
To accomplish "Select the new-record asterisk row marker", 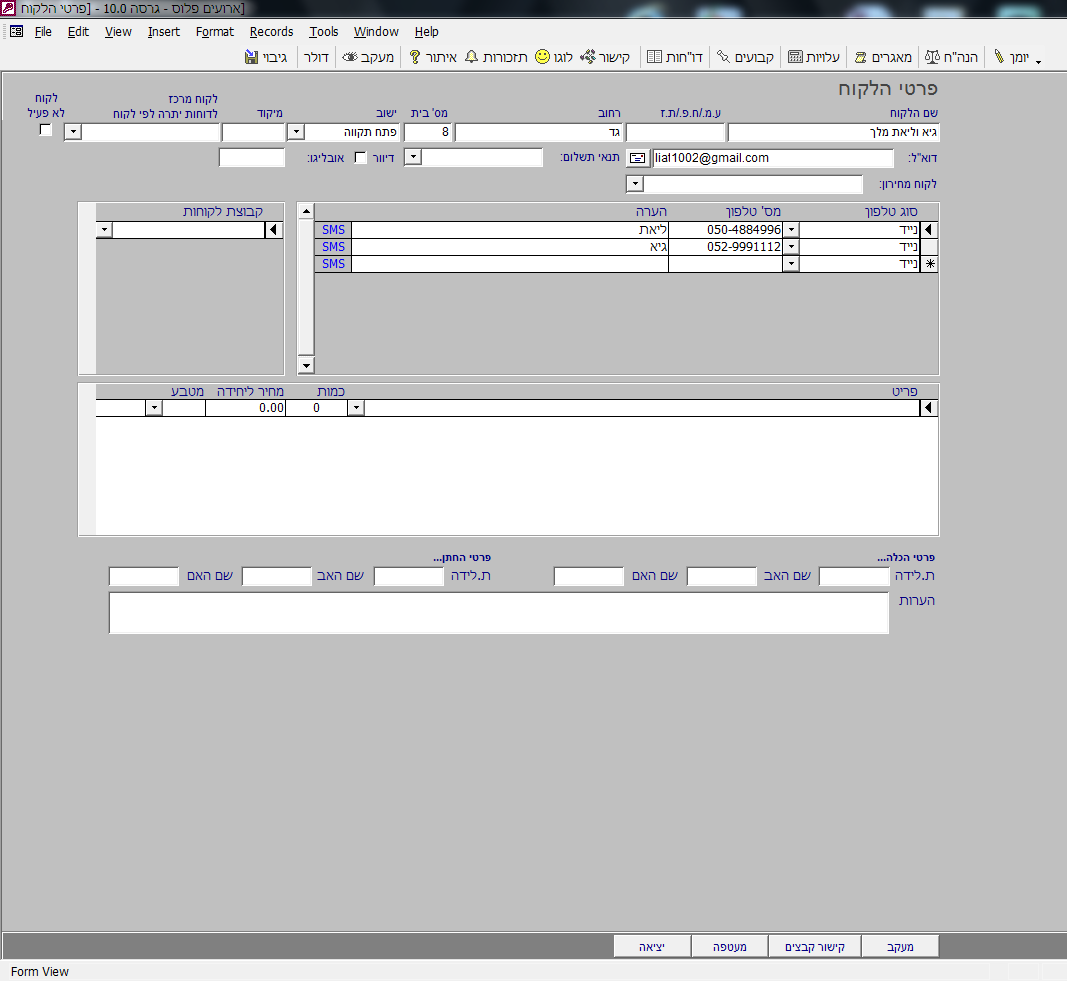I will (x=929, y=264).
